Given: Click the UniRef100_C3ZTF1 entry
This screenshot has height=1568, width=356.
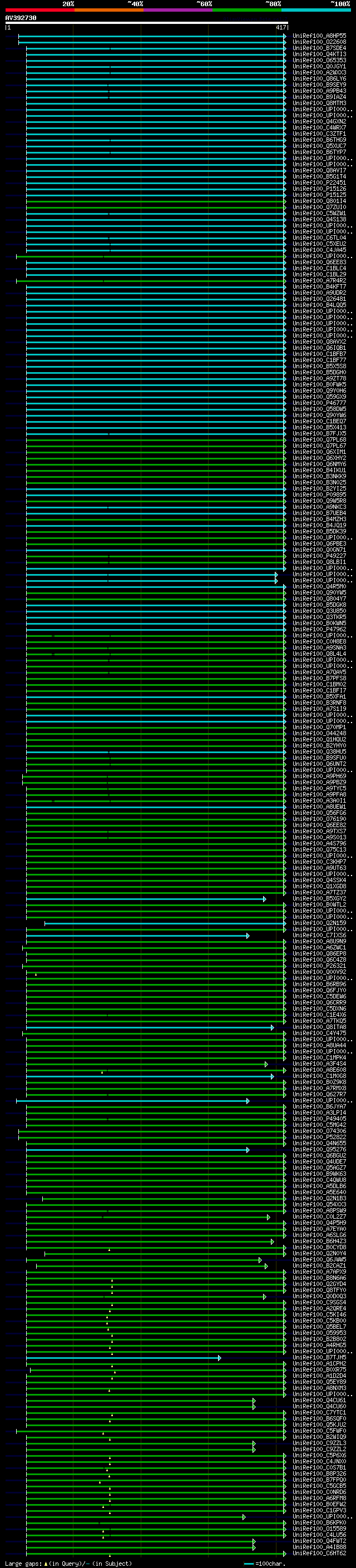Looking at the screenshot, I should pyautogui.click(x=319, y=134).
